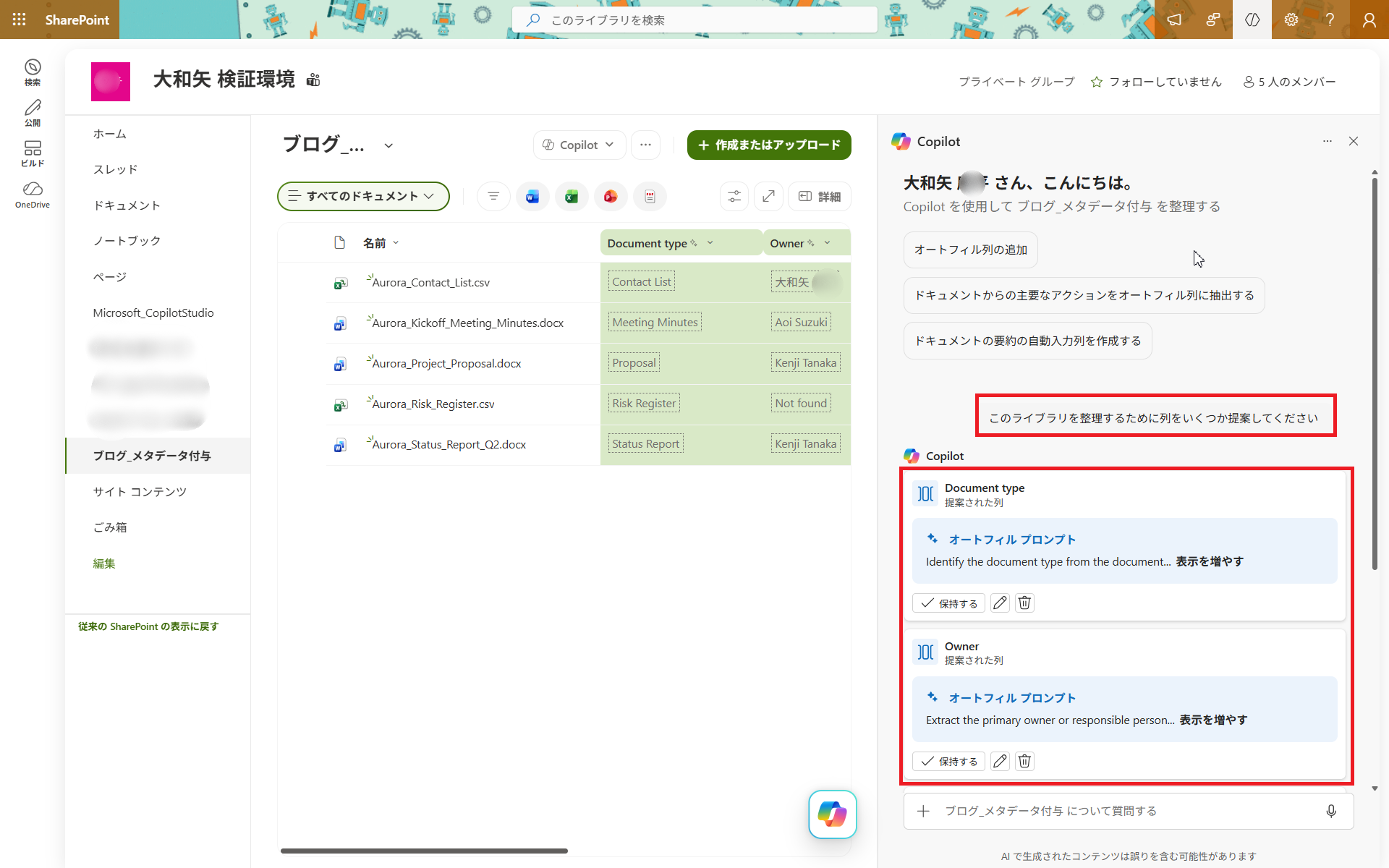
Task: Click the Copilot question input field
Action: tap(1129, 811)
